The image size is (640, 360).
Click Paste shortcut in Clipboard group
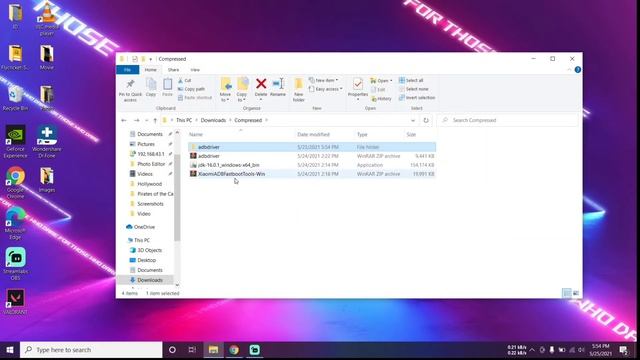click(195, 98)
